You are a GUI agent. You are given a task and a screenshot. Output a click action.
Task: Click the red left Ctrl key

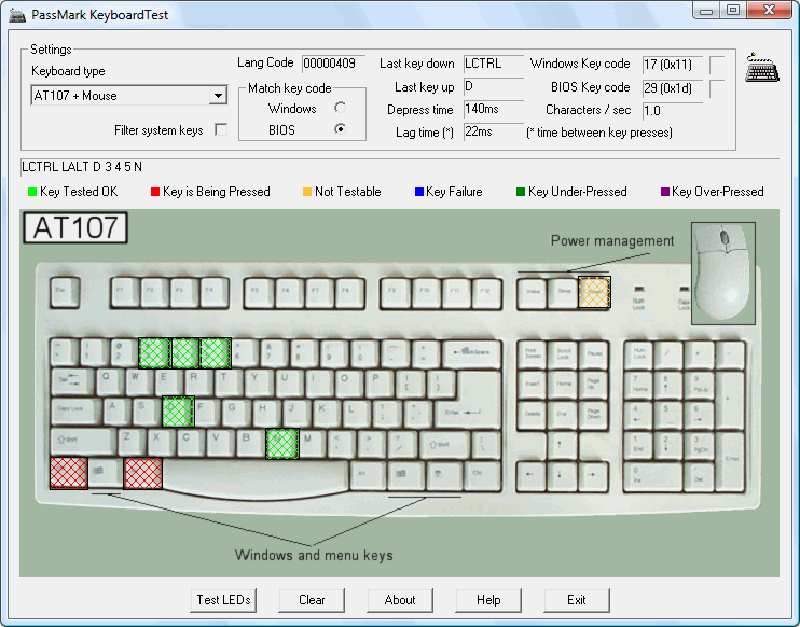[68, 473]
